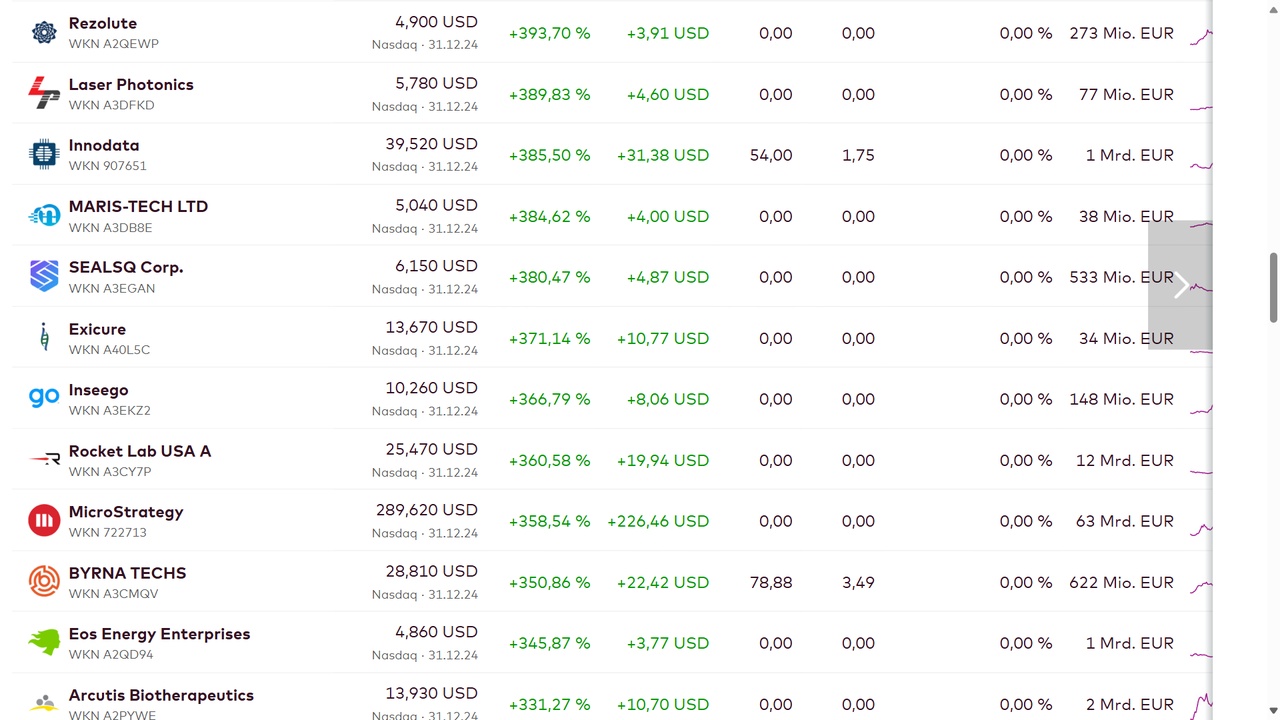Click the Rocket Lab USA A logo

click(x=44, y=460)
